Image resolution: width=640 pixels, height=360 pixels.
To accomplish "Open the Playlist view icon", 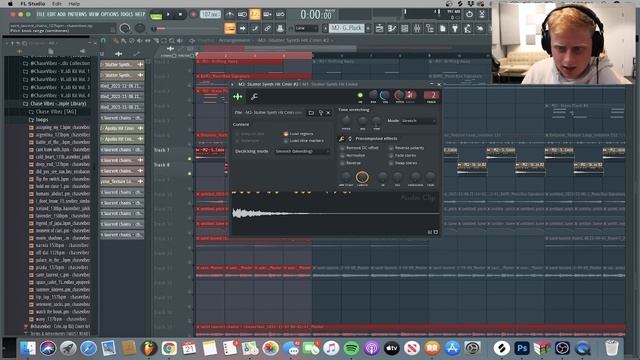I will coord(379,28).
